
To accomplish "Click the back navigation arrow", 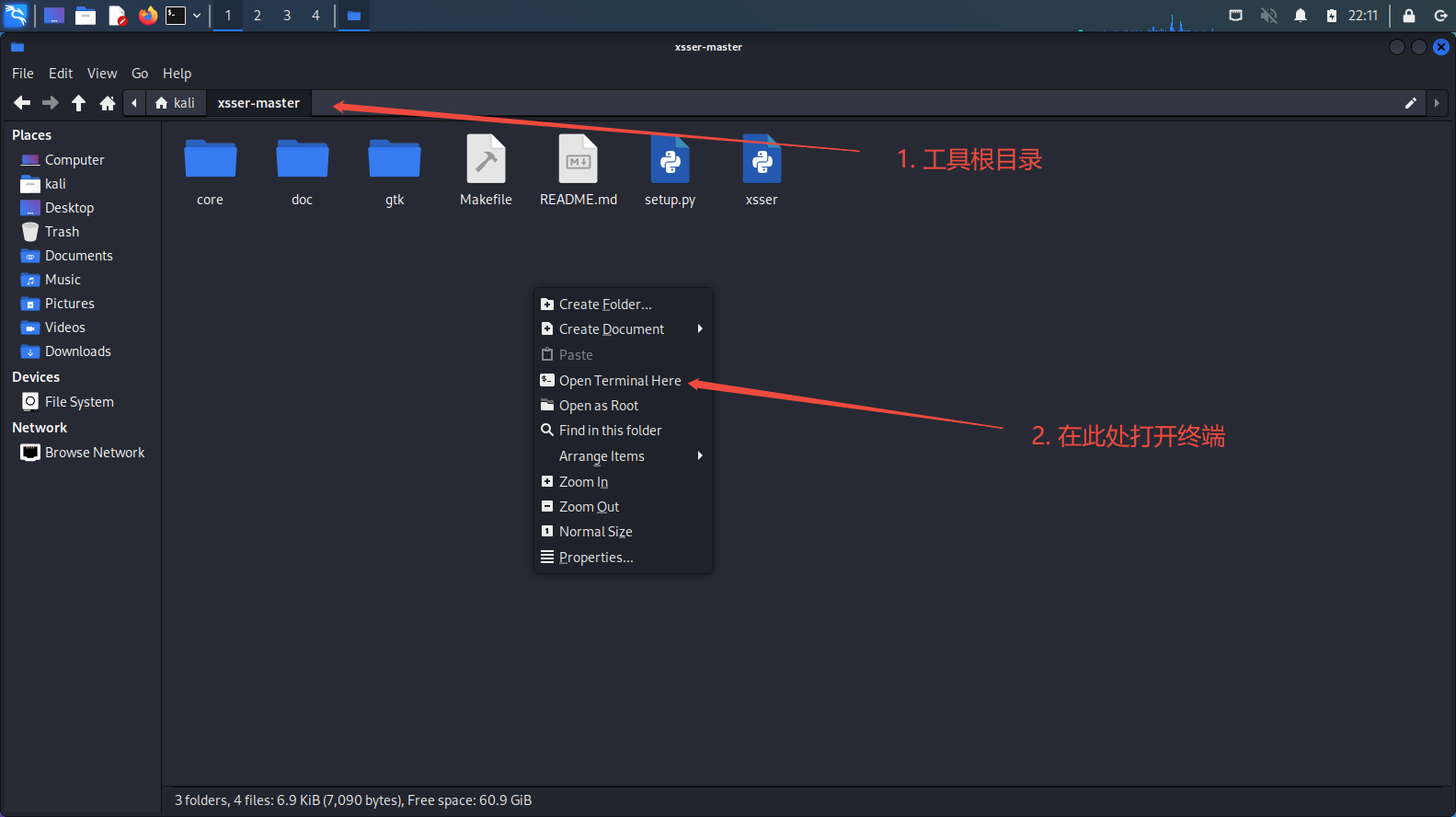I will [22, 103].
